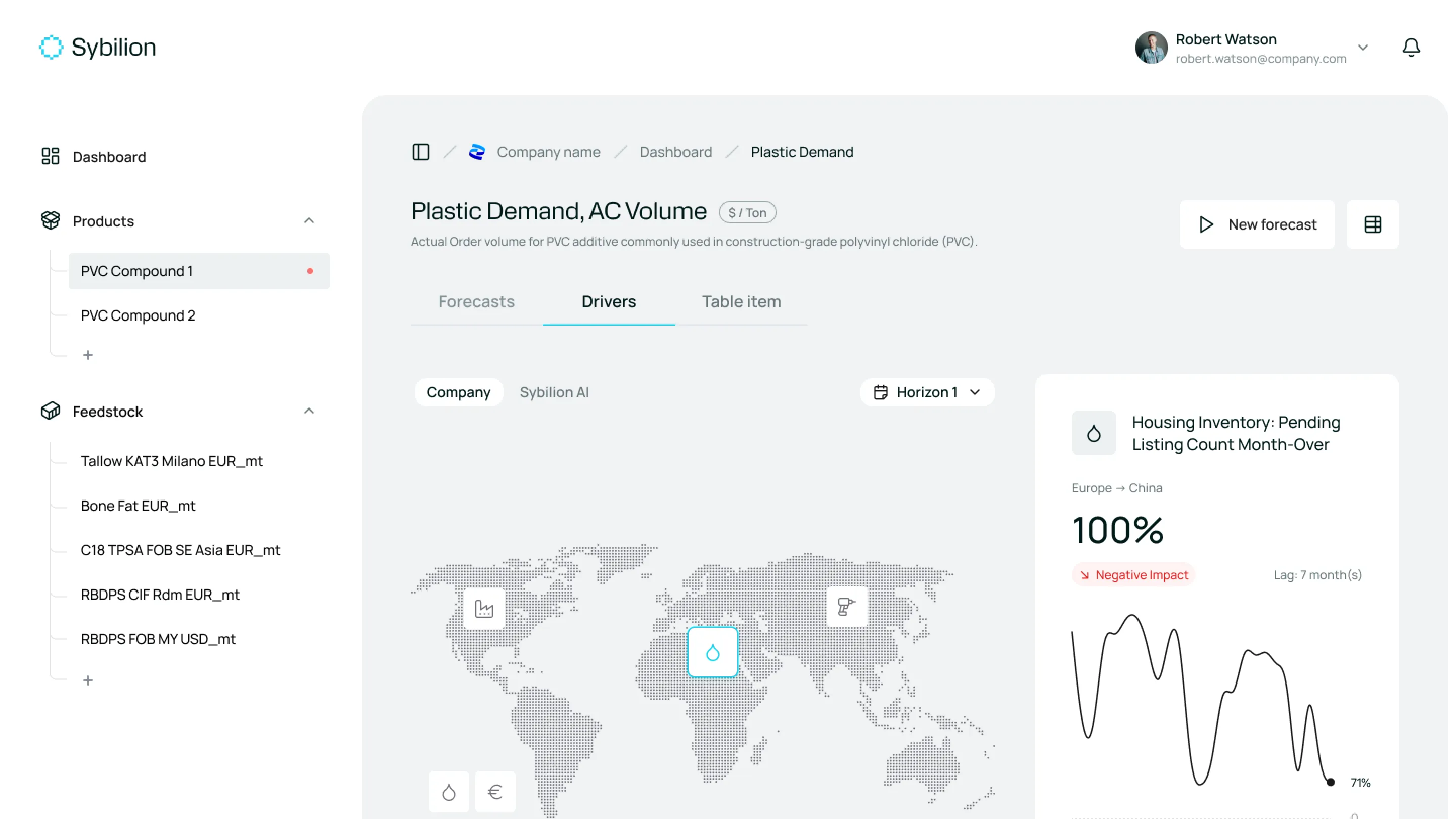
Task: Click the drill tool marker over Asia
Action: click(846, 607)
